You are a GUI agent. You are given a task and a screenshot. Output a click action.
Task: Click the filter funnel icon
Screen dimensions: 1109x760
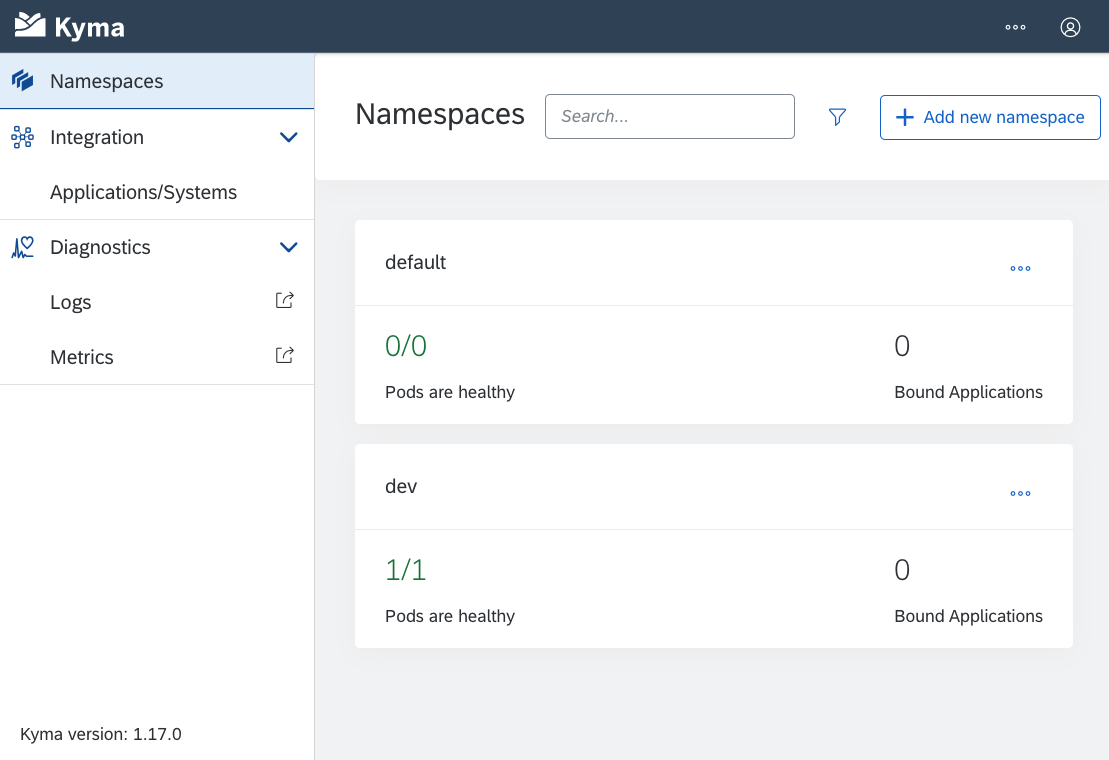tap(837, 117)
